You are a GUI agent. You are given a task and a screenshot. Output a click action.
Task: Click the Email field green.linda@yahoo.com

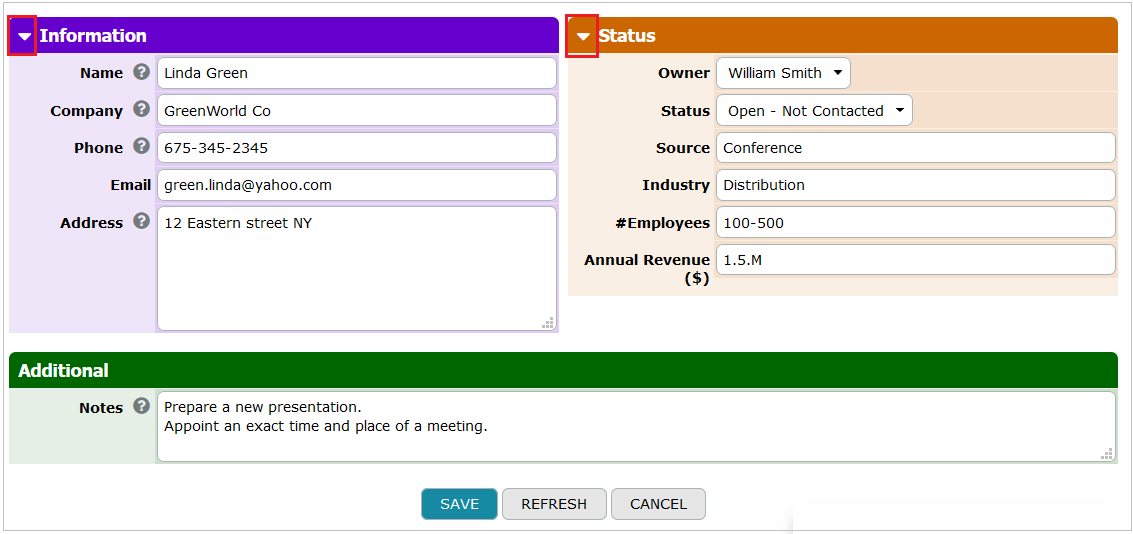357,185
